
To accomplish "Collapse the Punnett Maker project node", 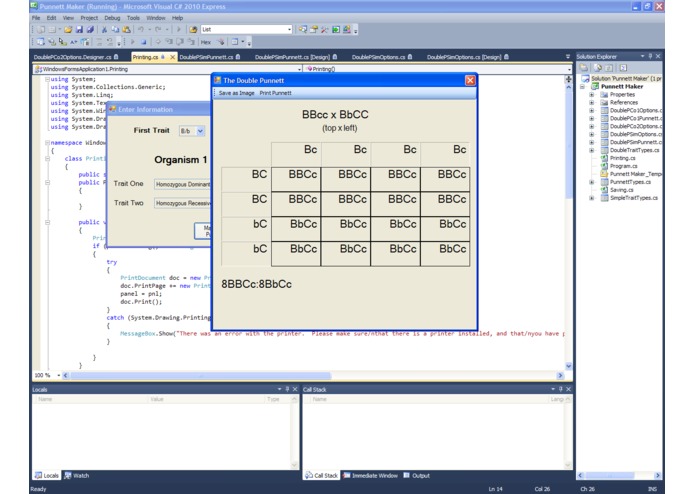I will (582, 87).
